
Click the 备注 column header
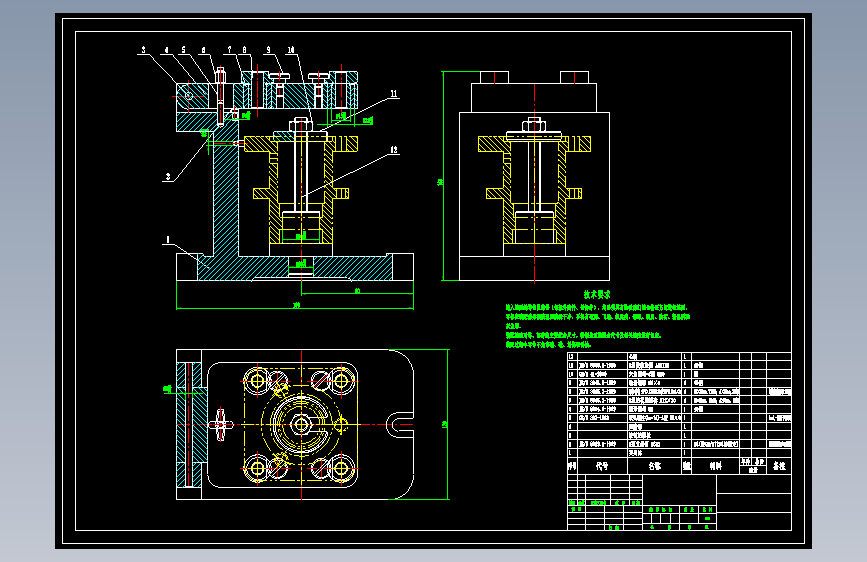pos(779,466)
